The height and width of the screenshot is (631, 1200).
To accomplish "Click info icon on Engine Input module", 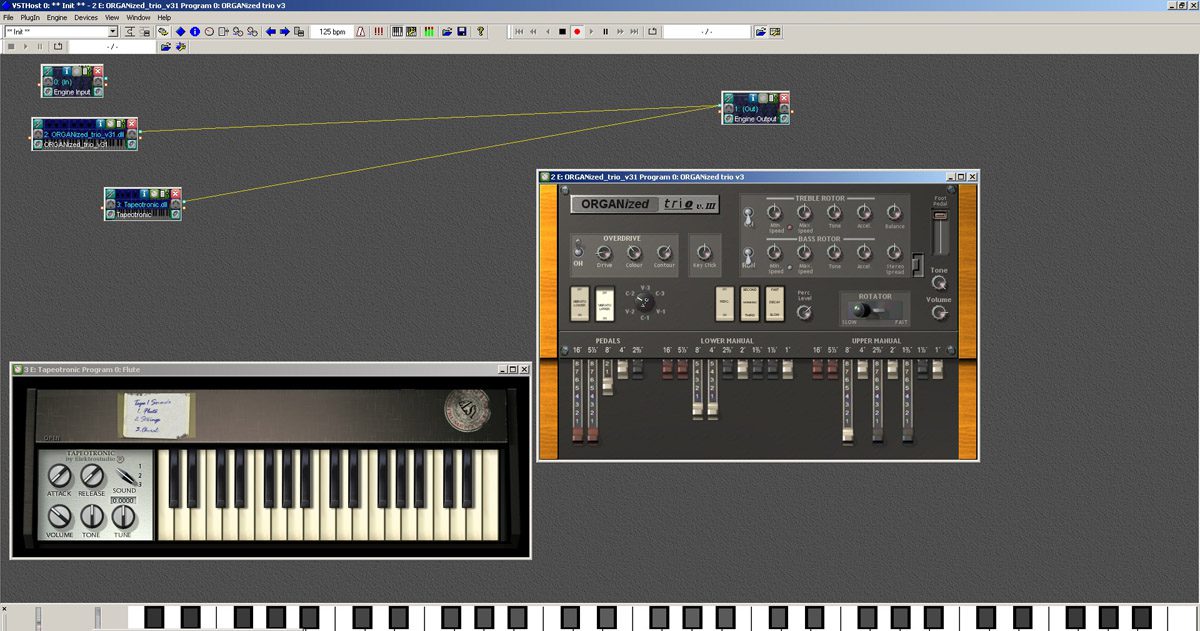I will pyautogui.click(x=66, y=71).
